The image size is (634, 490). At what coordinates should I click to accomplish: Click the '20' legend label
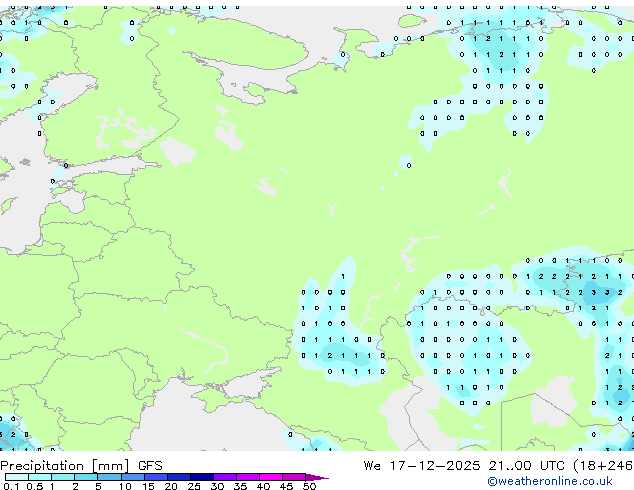point(171,486)
